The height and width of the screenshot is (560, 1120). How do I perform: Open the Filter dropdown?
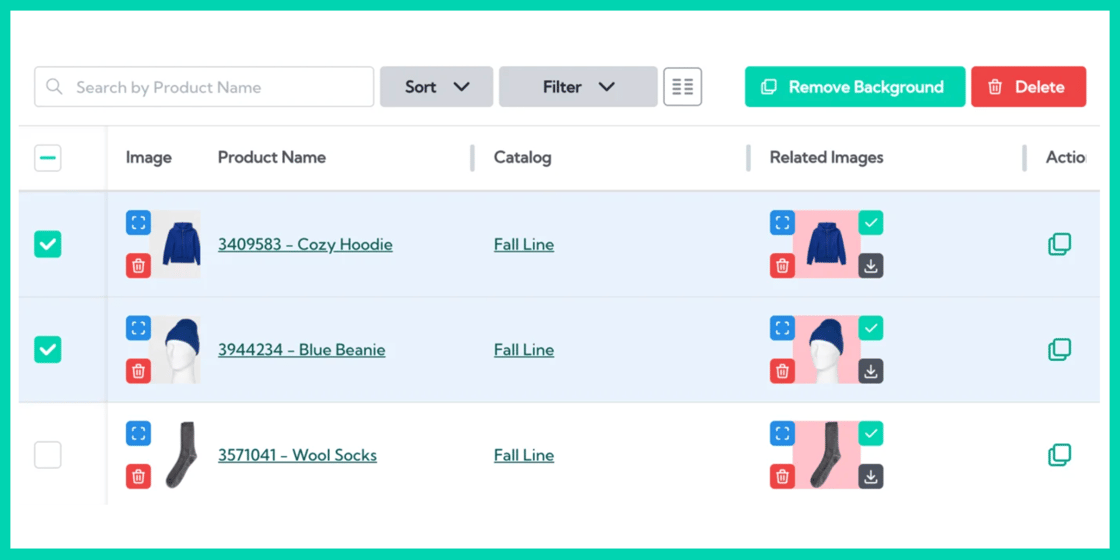(x=578, y=87)
